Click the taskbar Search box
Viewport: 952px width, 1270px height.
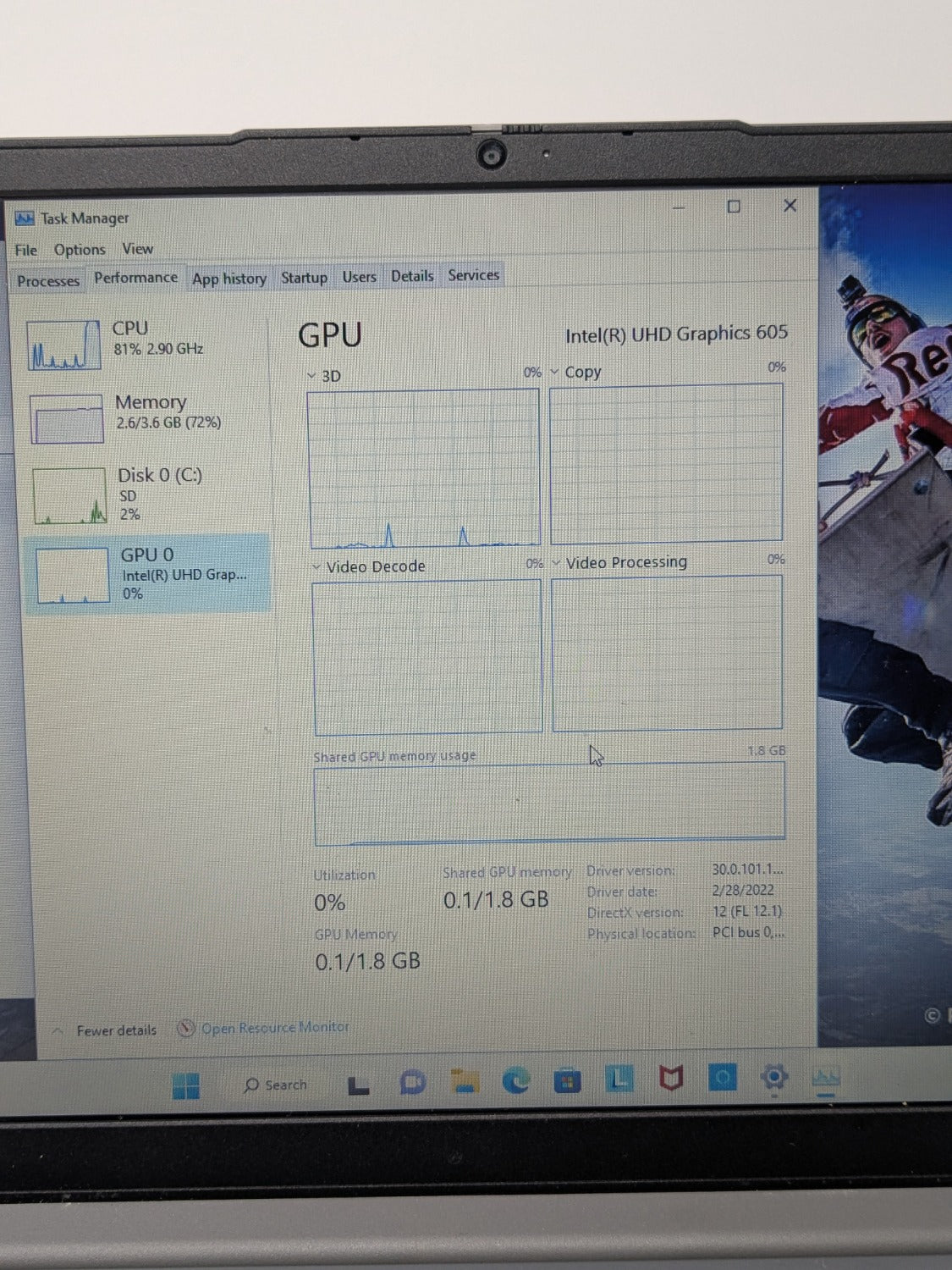pyautogui.click(x=277, y=1085)
